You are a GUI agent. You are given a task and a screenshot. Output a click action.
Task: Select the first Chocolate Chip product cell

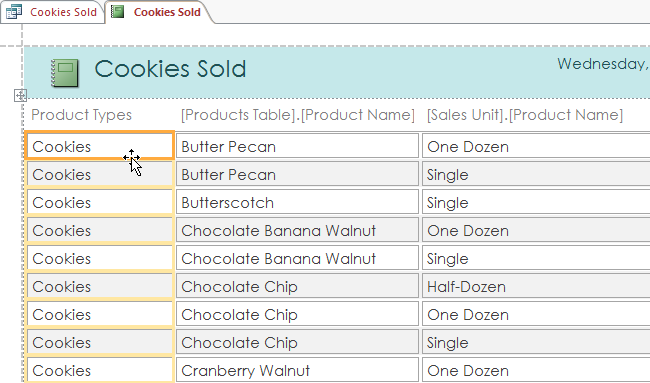point(297,286)
